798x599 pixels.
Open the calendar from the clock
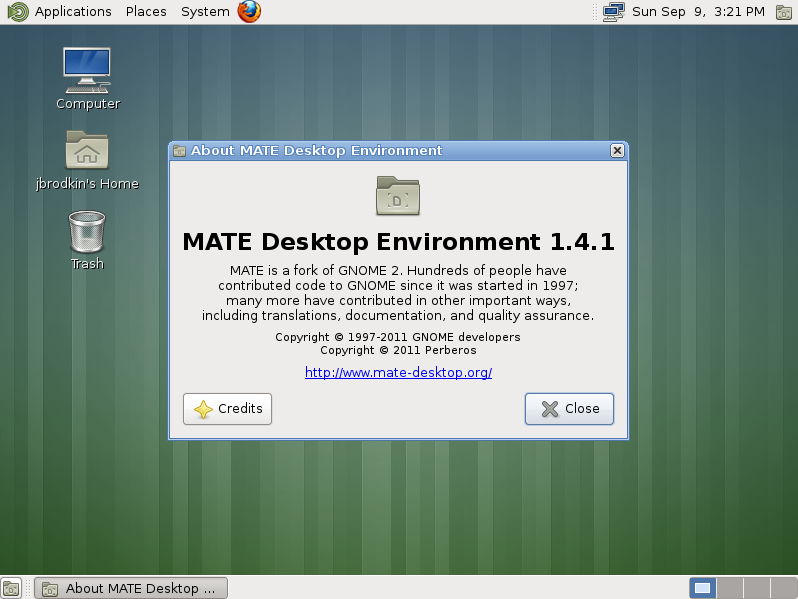[x=698, y=11]
